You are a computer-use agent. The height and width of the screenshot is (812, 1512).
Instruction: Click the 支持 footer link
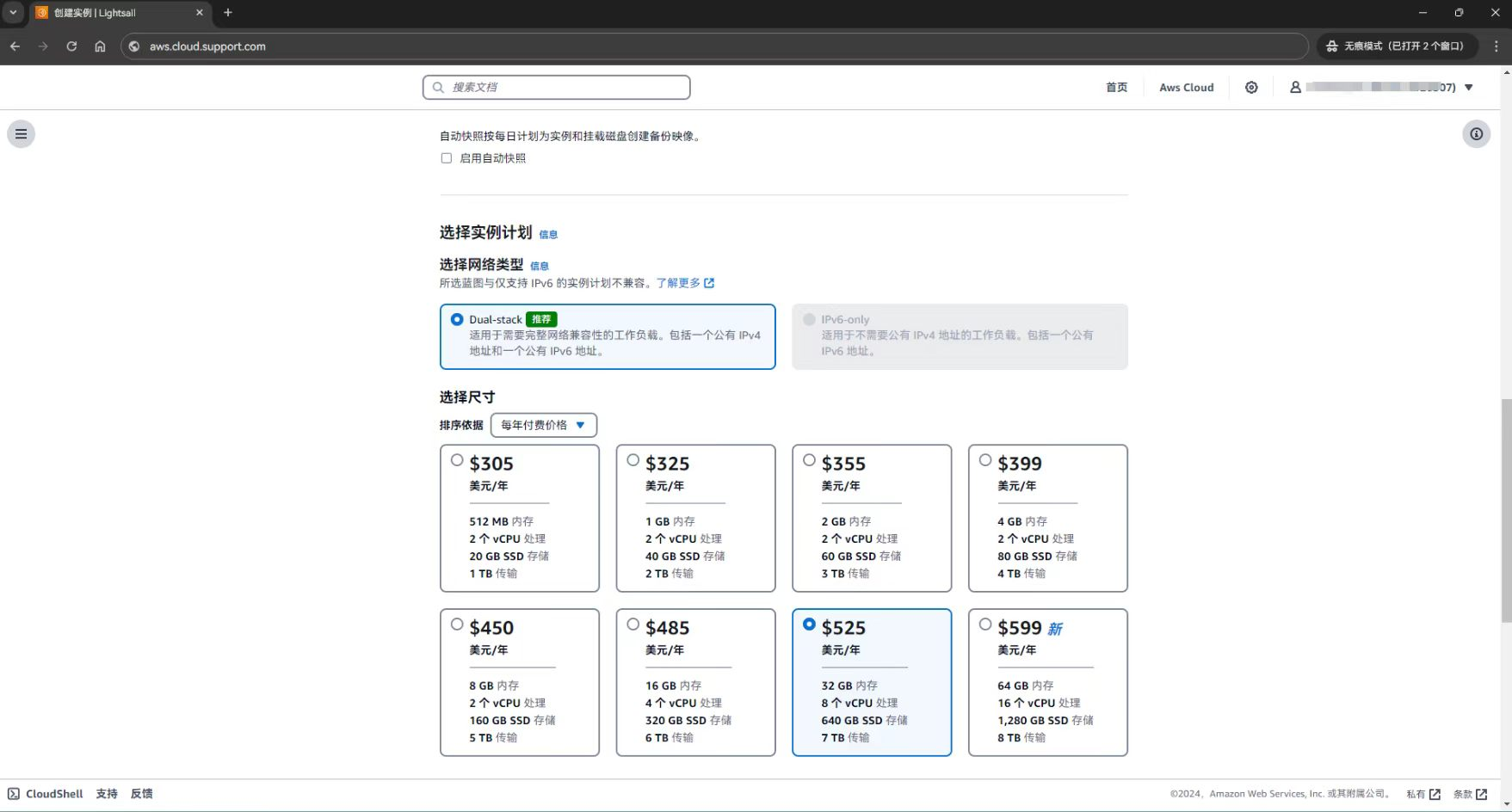[x=107, y=794]
